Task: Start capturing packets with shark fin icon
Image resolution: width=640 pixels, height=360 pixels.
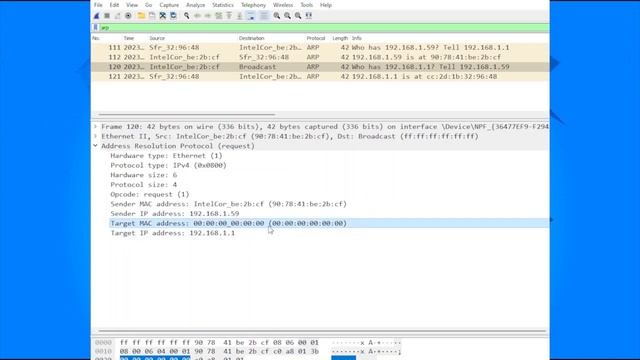Action: click(x=96, y=16)
